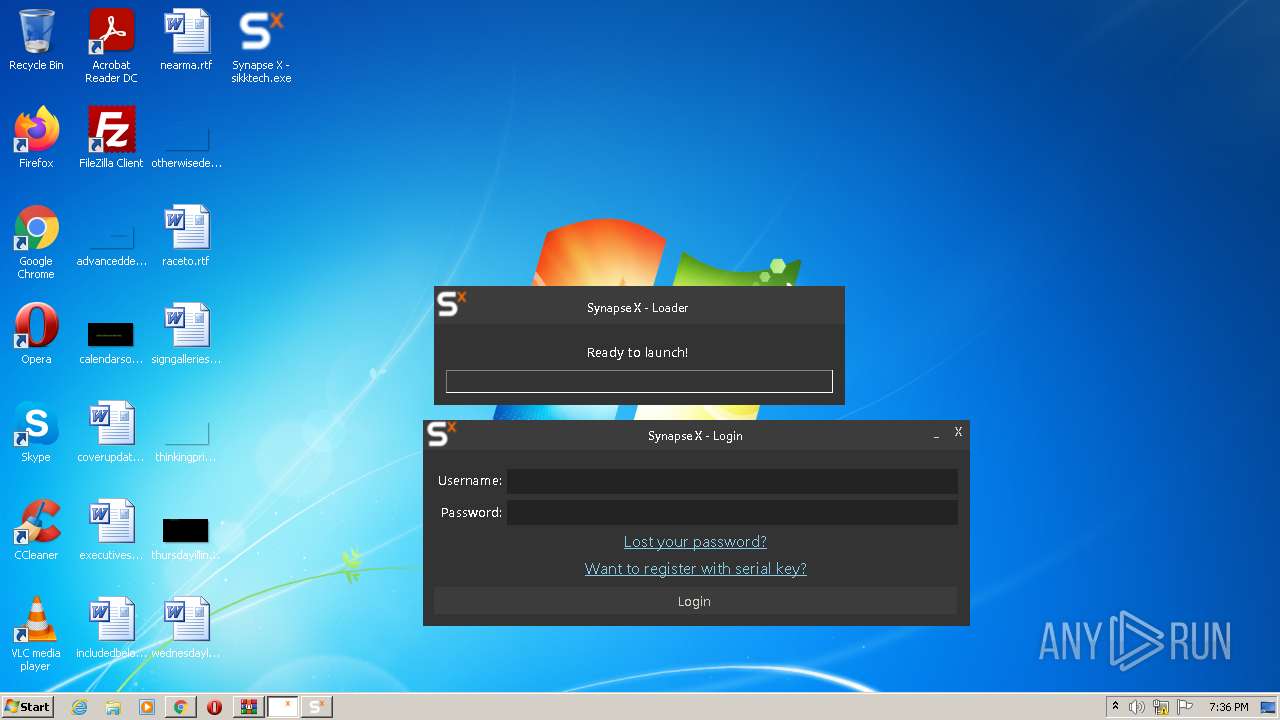Open the Windows Start menu
The height and width of the screenshot is (720, 1280).
click(28, 707)
